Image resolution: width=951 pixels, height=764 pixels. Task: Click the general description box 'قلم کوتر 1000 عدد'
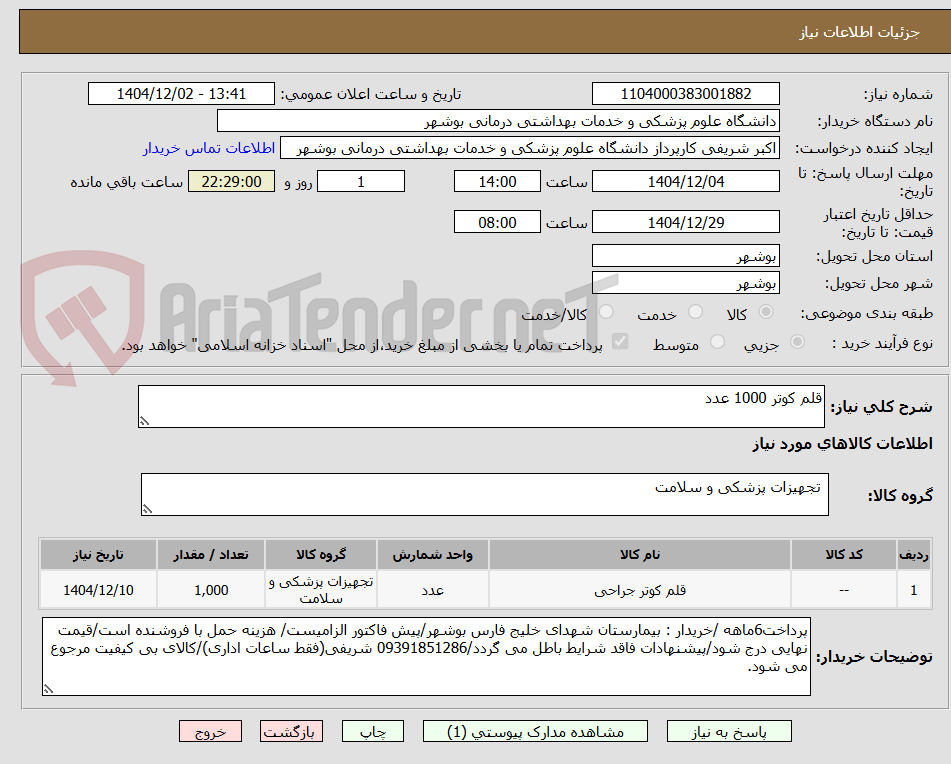click(481, 406)
